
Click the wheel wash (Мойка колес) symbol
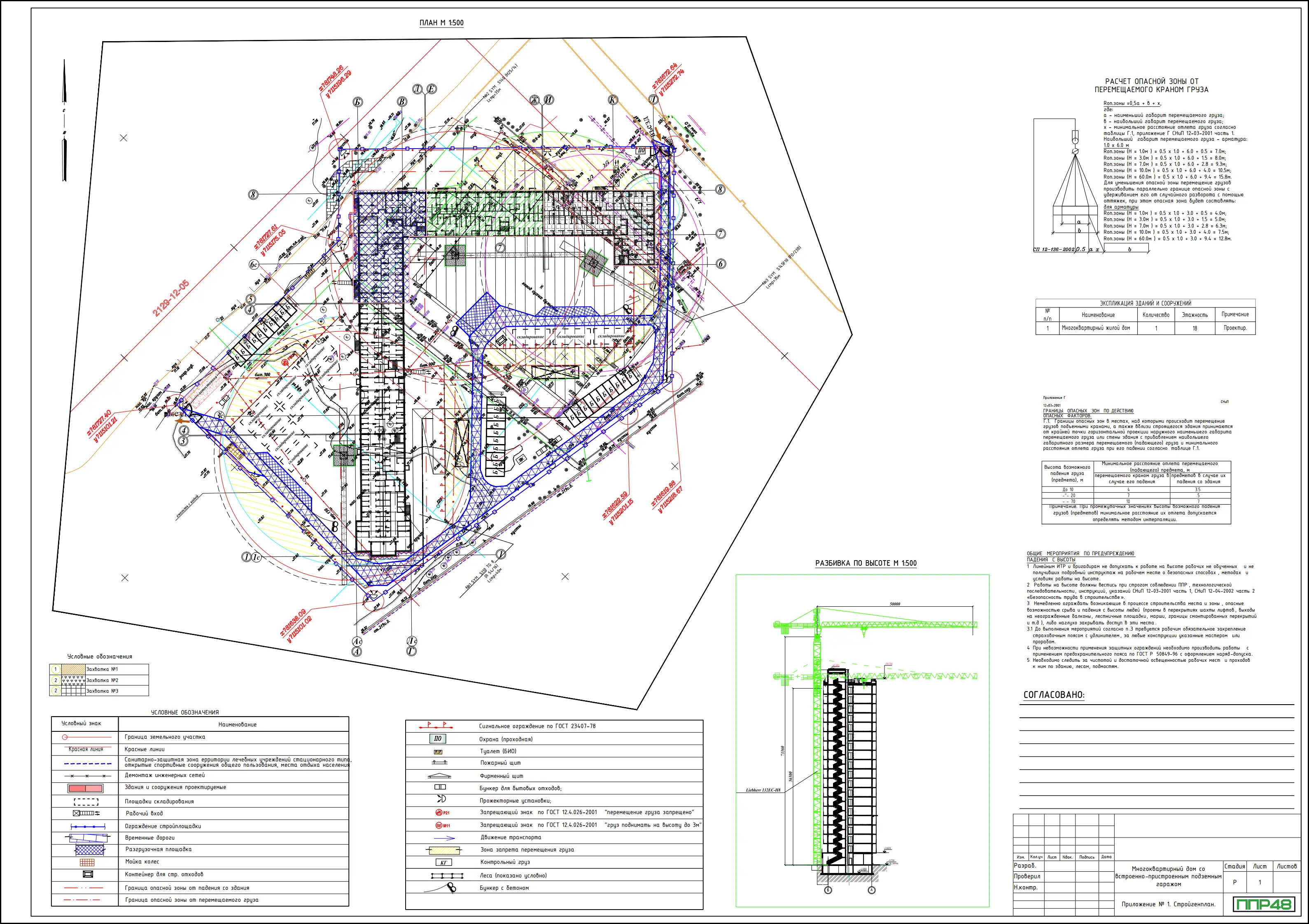86,862
